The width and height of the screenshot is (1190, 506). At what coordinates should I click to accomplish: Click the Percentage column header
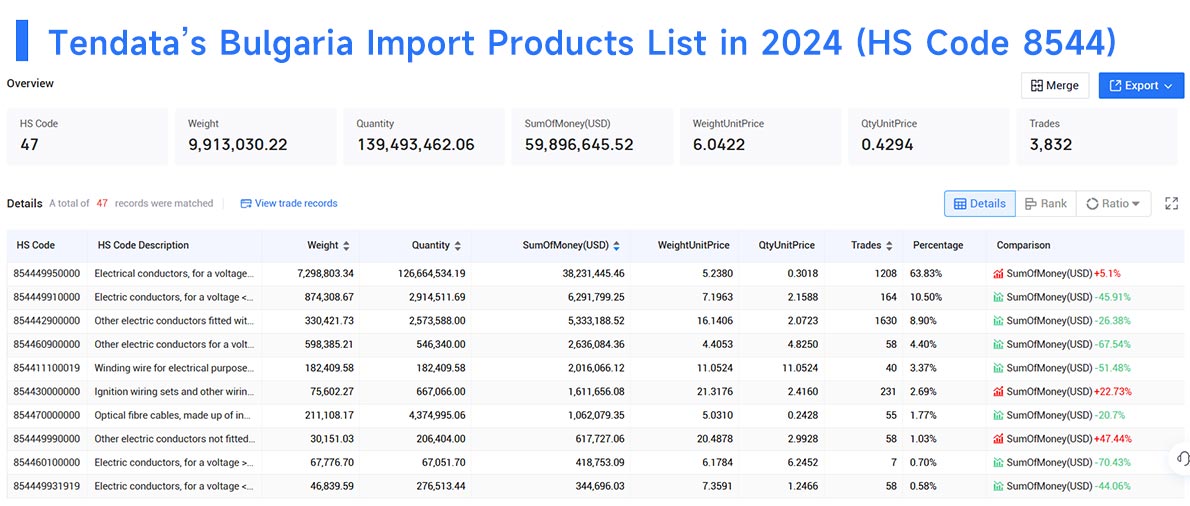tap(938, 245)
